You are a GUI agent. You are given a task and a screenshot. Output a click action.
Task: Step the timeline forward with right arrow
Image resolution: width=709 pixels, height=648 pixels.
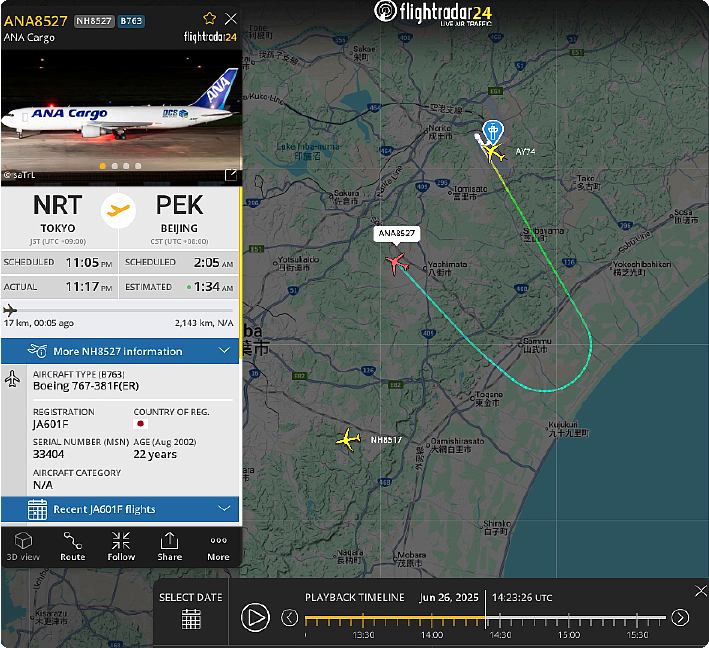[x=680, y=617]
